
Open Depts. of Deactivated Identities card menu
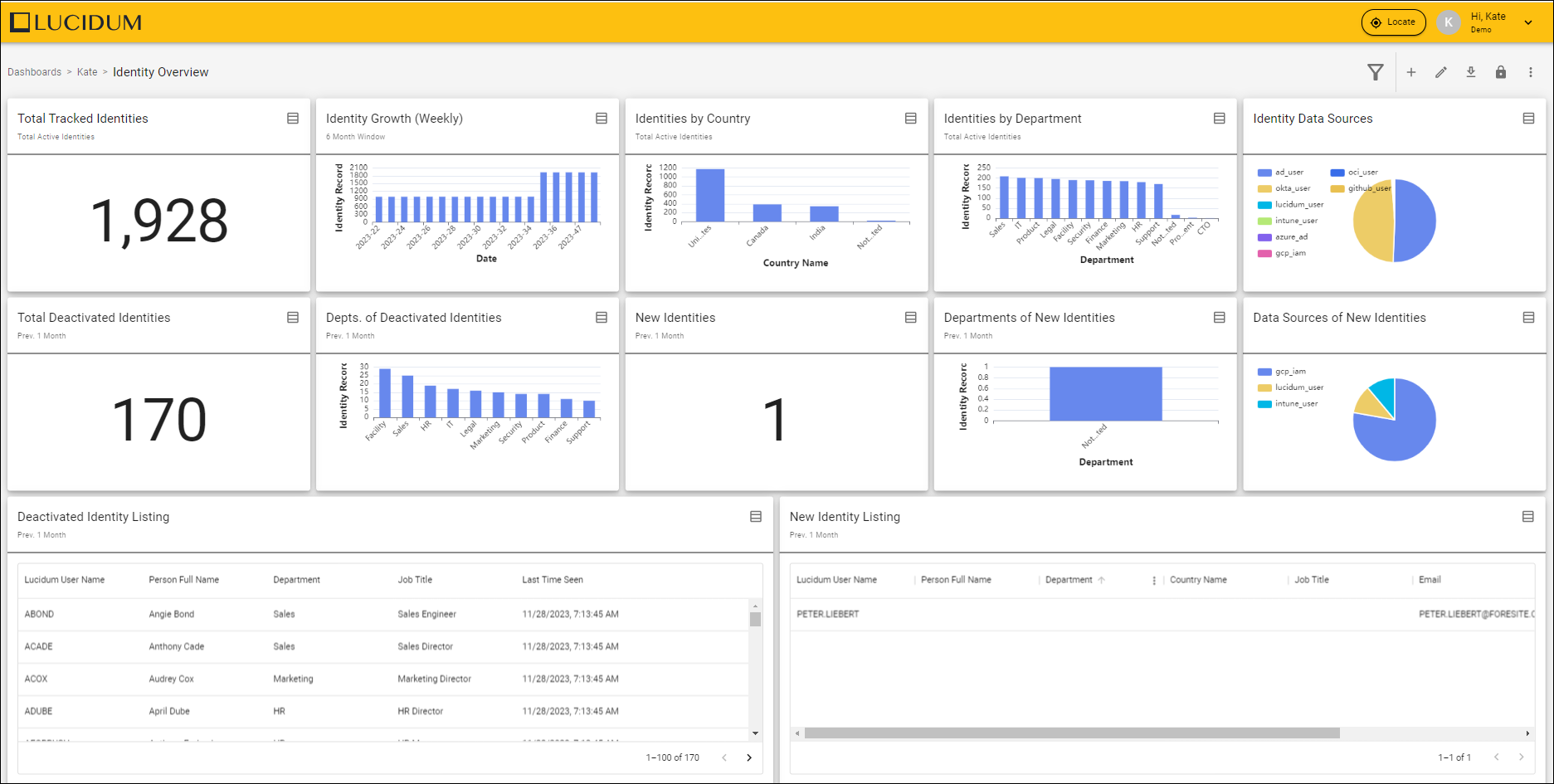(602, 318)
